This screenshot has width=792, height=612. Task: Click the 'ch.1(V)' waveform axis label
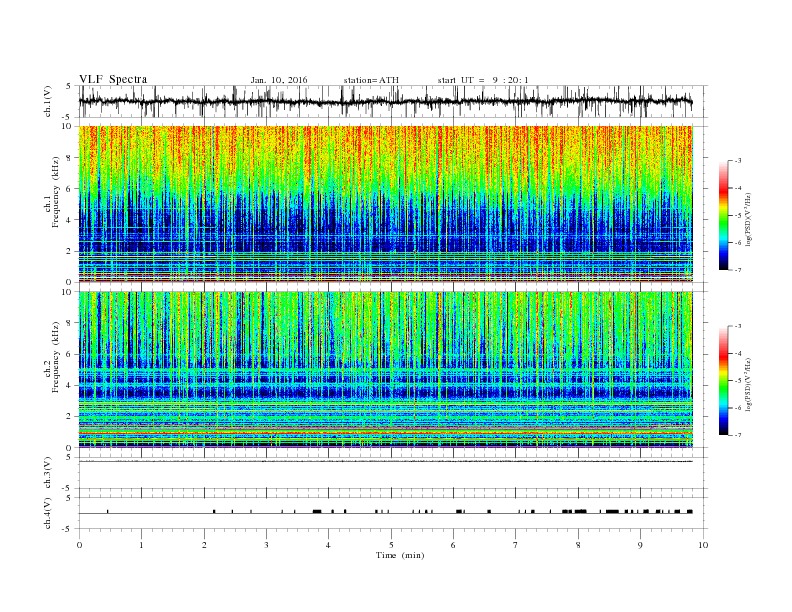pyautogui.click(x=48, y=101)
